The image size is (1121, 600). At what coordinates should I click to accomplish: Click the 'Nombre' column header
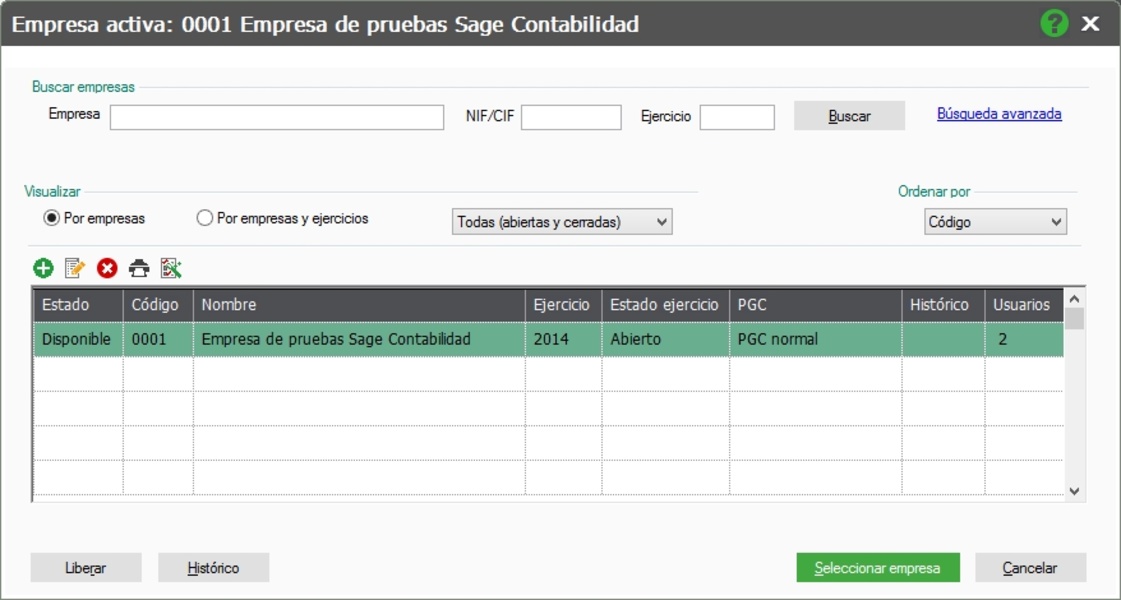point(359,305)
